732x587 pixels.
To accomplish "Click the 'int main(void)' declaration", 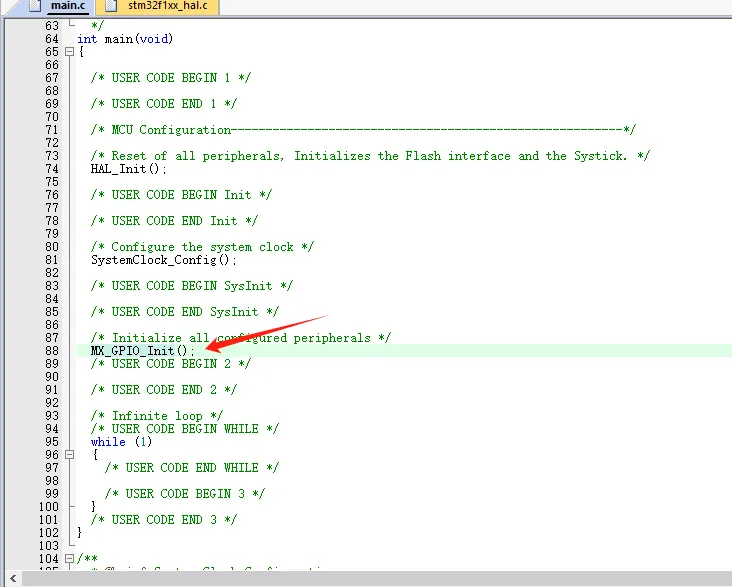I will click(125, 39).
